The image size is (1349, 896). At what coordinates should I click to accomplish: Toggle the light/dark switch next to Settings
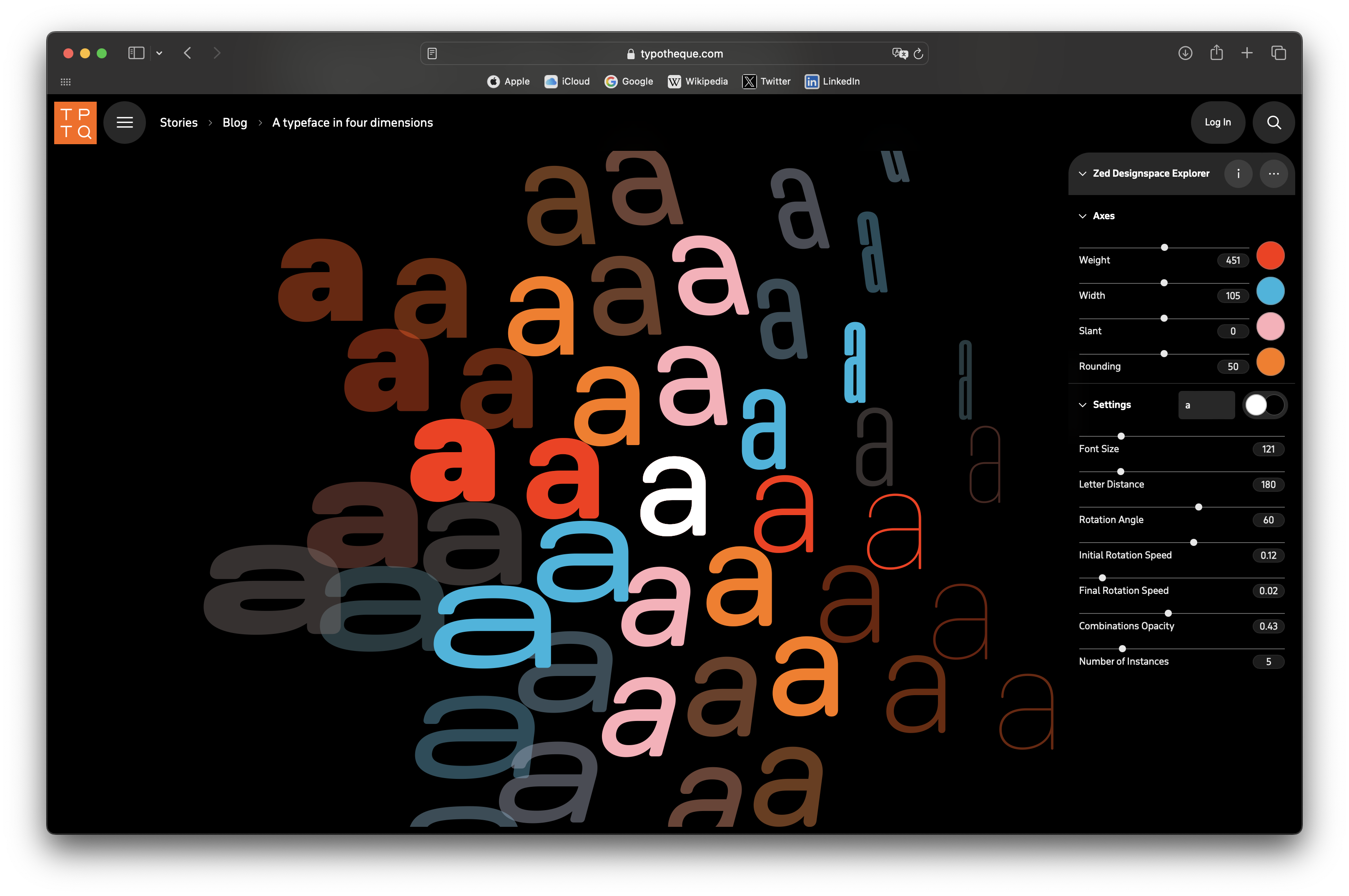1265,405
